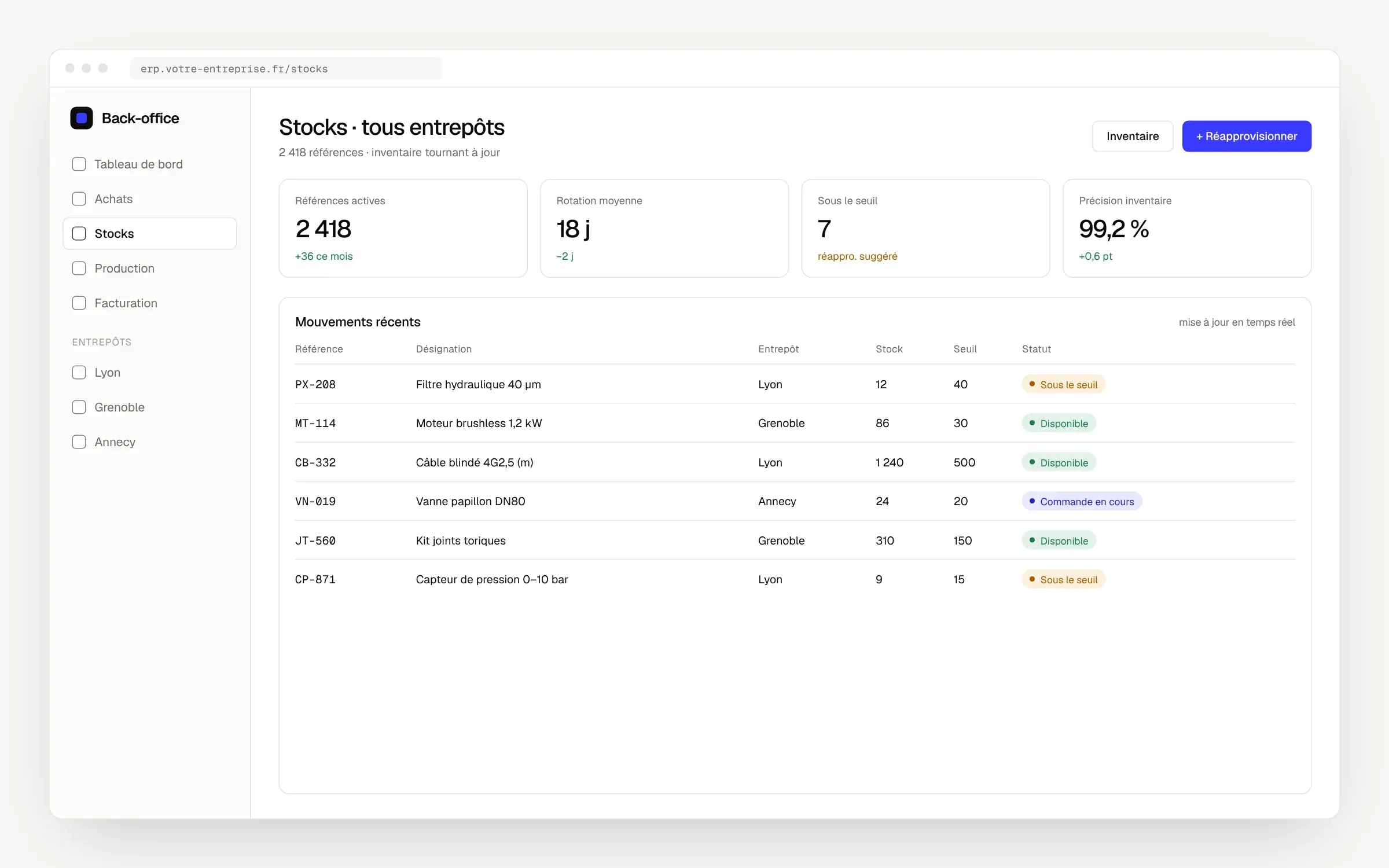The height and width of the screenshot is (868, 1389).
Task: Click the icon beside Tableau de bord
Action: 79,164
